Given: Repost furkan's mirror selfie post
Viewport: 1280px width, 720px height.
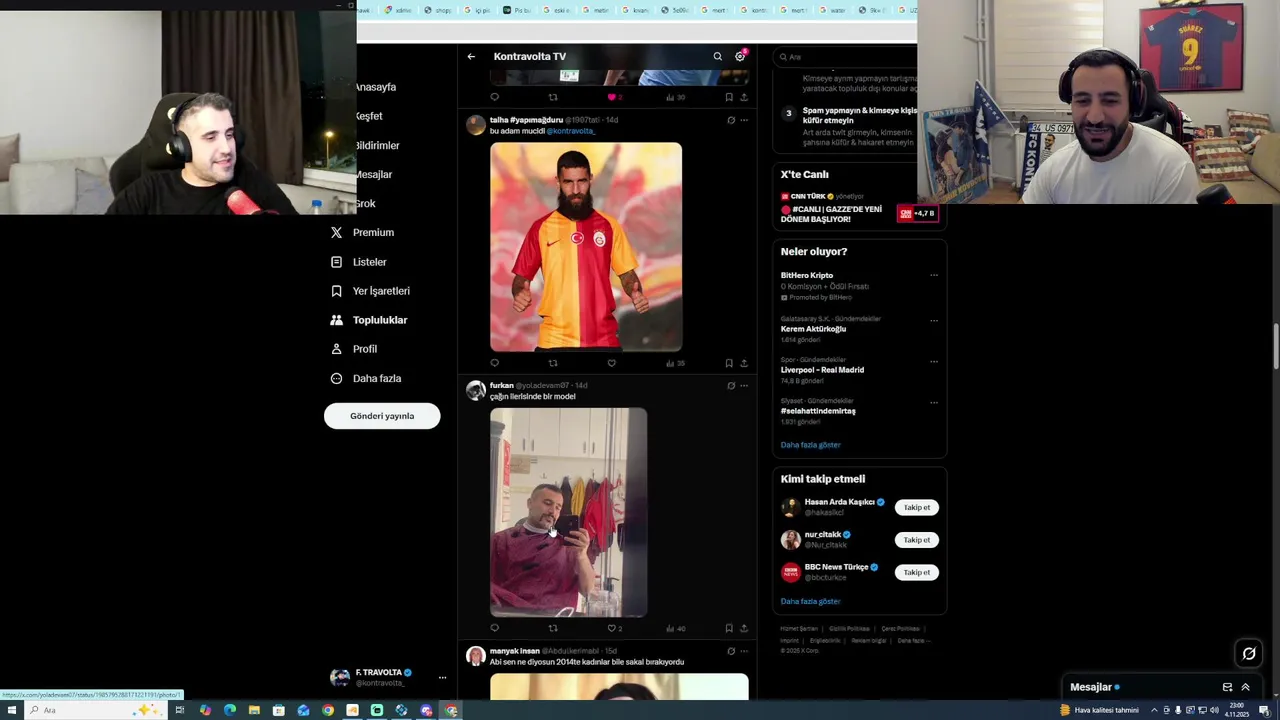Looking at the screenshot, I should coord(553,628).
